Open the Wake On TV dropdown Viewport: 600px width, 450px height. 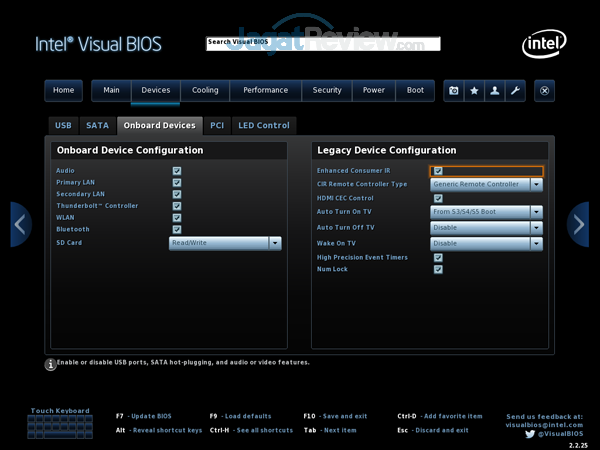(486, 243)
